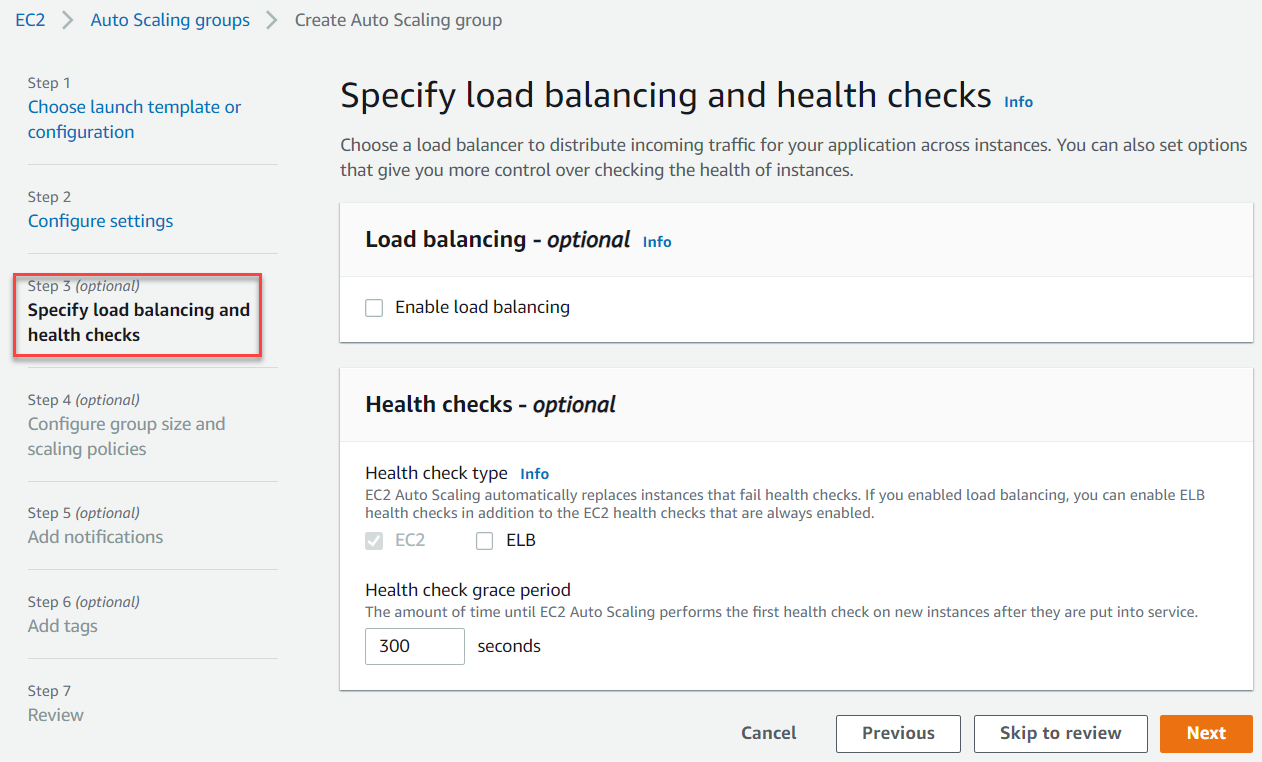This screenshot has width=1262, height=762.
Task: Click the 'Health check grace period' label
Action: coord(468,590)
